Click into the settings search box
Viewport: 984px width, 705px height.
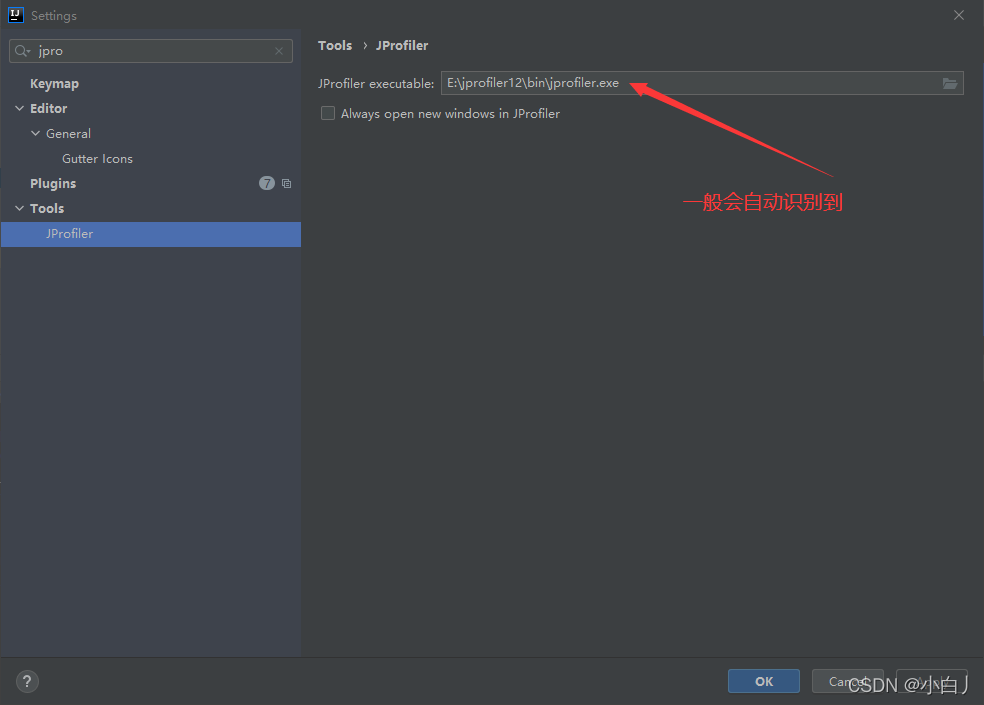151,51
